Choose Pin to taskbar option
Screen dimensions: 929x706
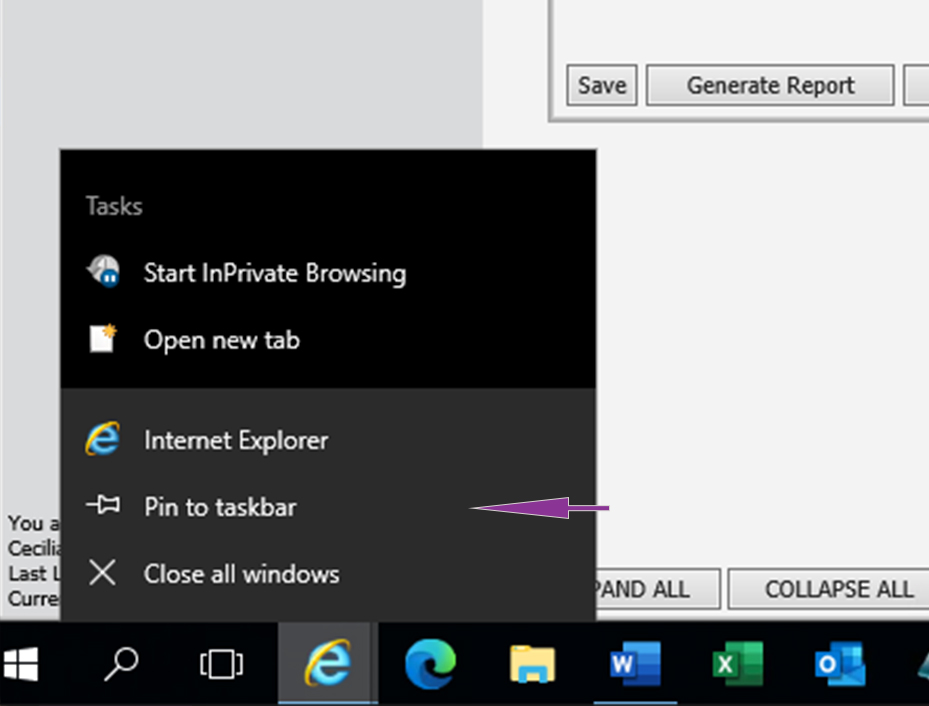pos(328,507)
